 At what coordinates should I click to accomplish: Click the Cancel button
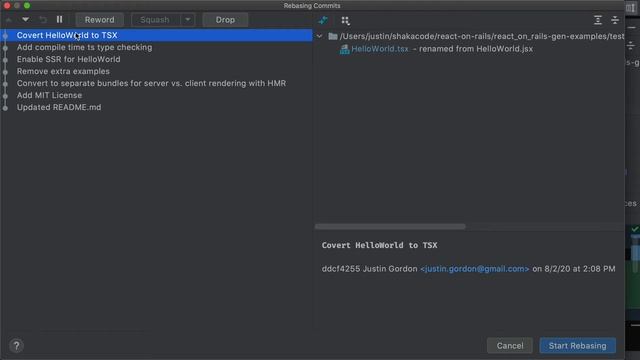(510, 346)
